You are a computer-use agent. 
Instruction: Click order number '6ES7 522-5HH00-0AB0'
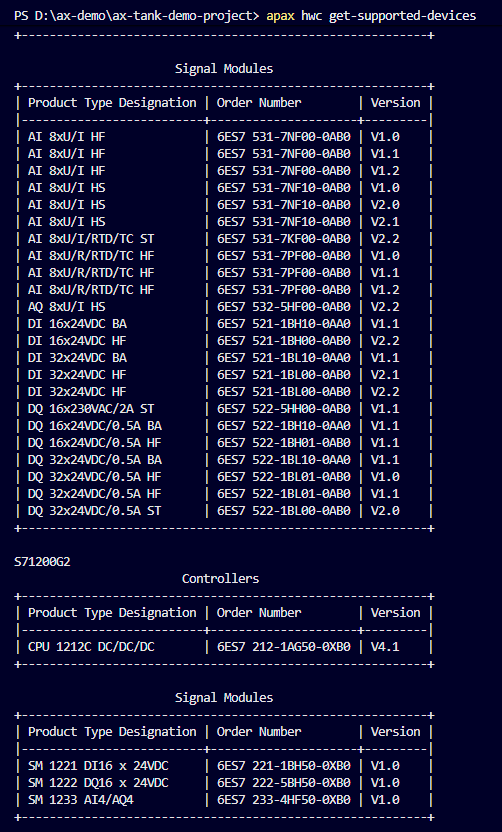point(283,409)
